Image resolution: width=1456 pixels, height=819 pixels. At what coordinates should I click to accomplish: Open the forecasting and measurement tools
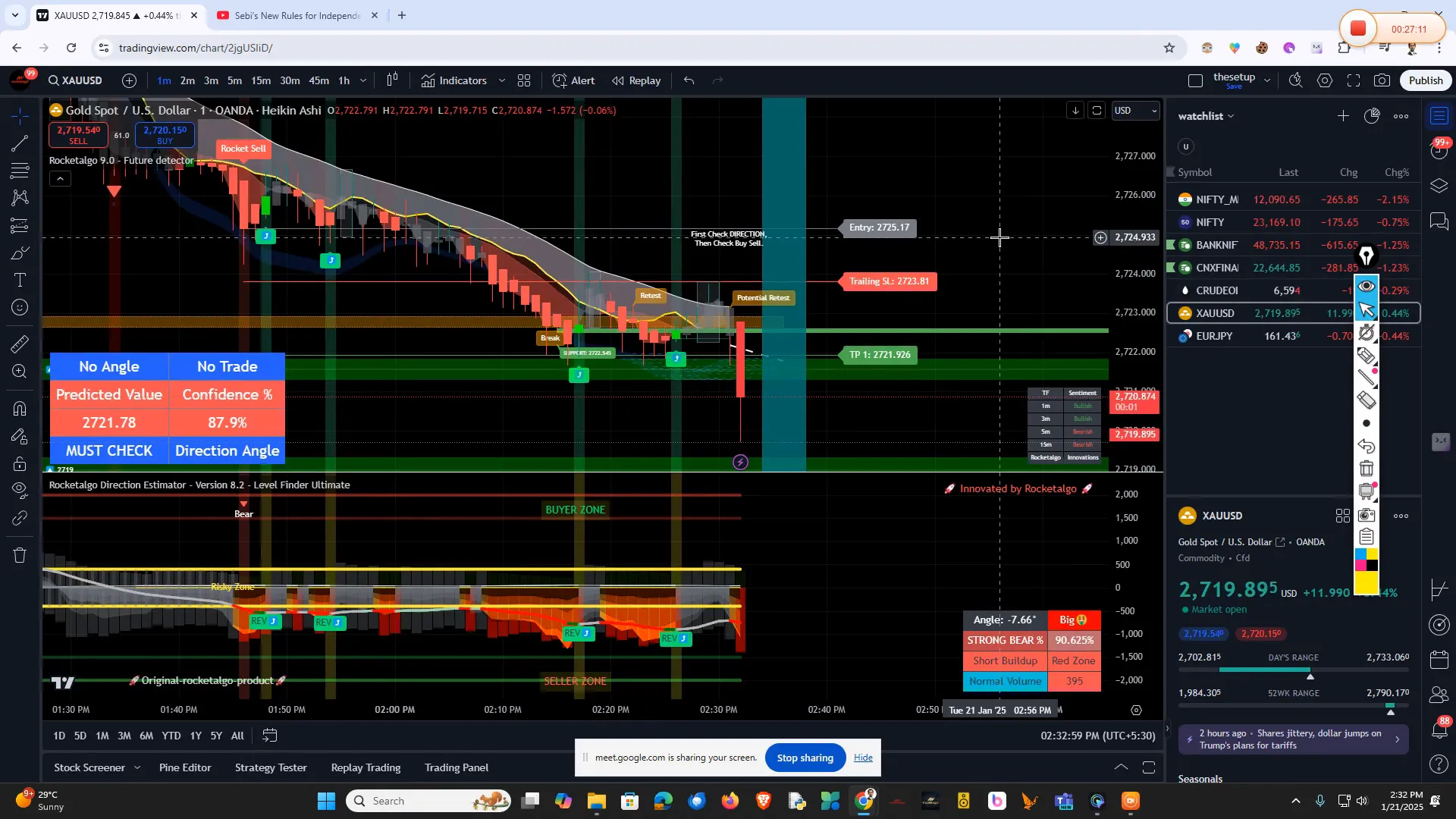tap(20, 225)
